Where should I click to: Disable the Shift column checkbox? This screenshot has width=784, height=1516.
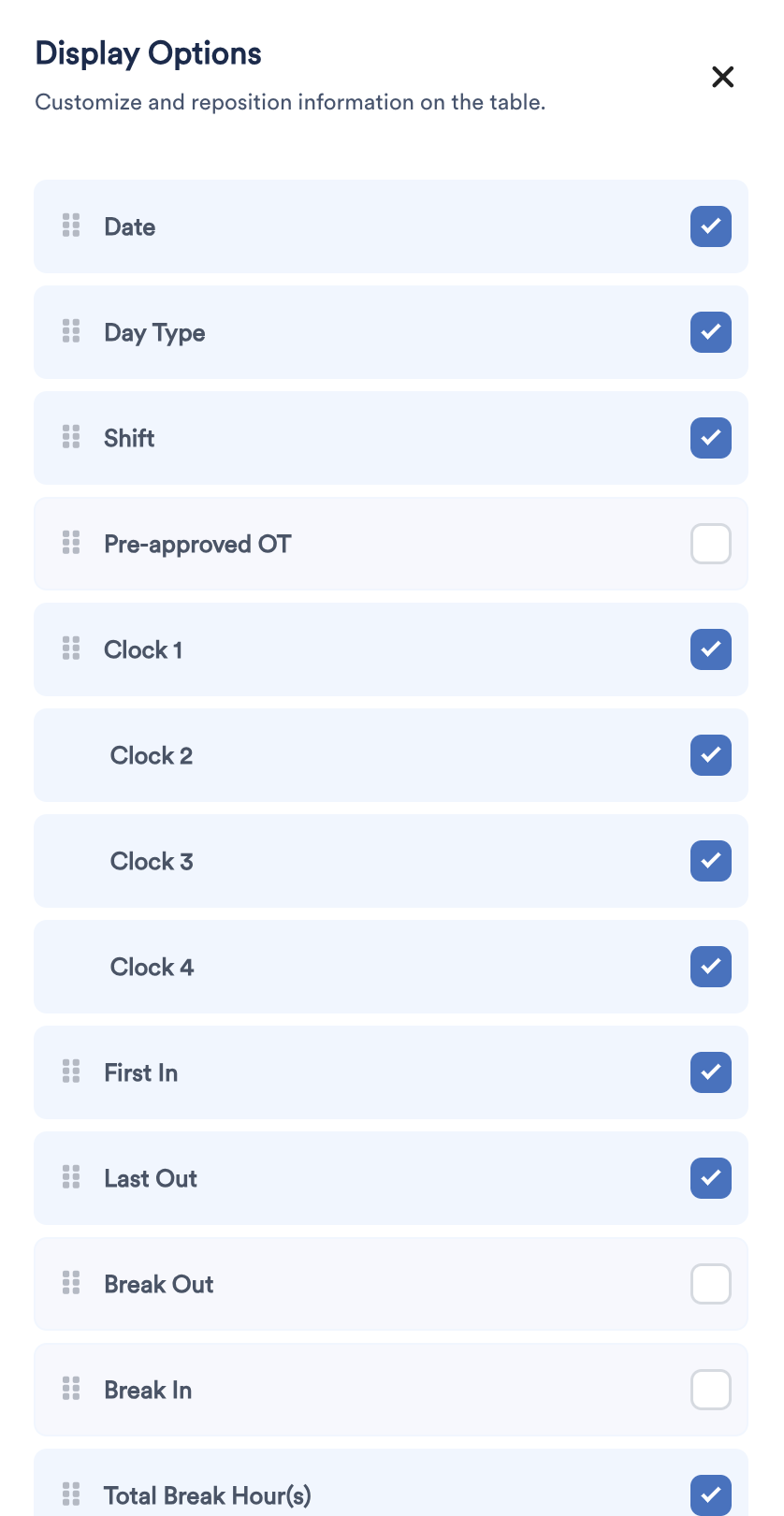(711, 438)
